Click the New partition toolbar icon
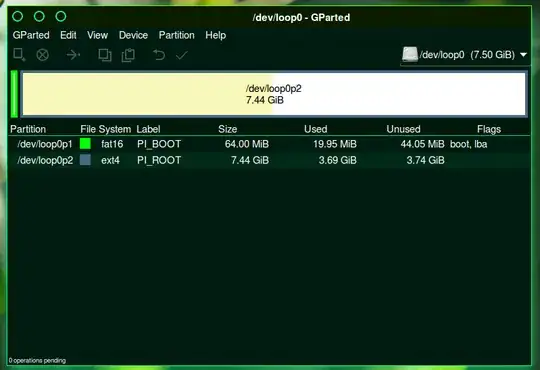540x370 pixels. [x=19, y=55]
